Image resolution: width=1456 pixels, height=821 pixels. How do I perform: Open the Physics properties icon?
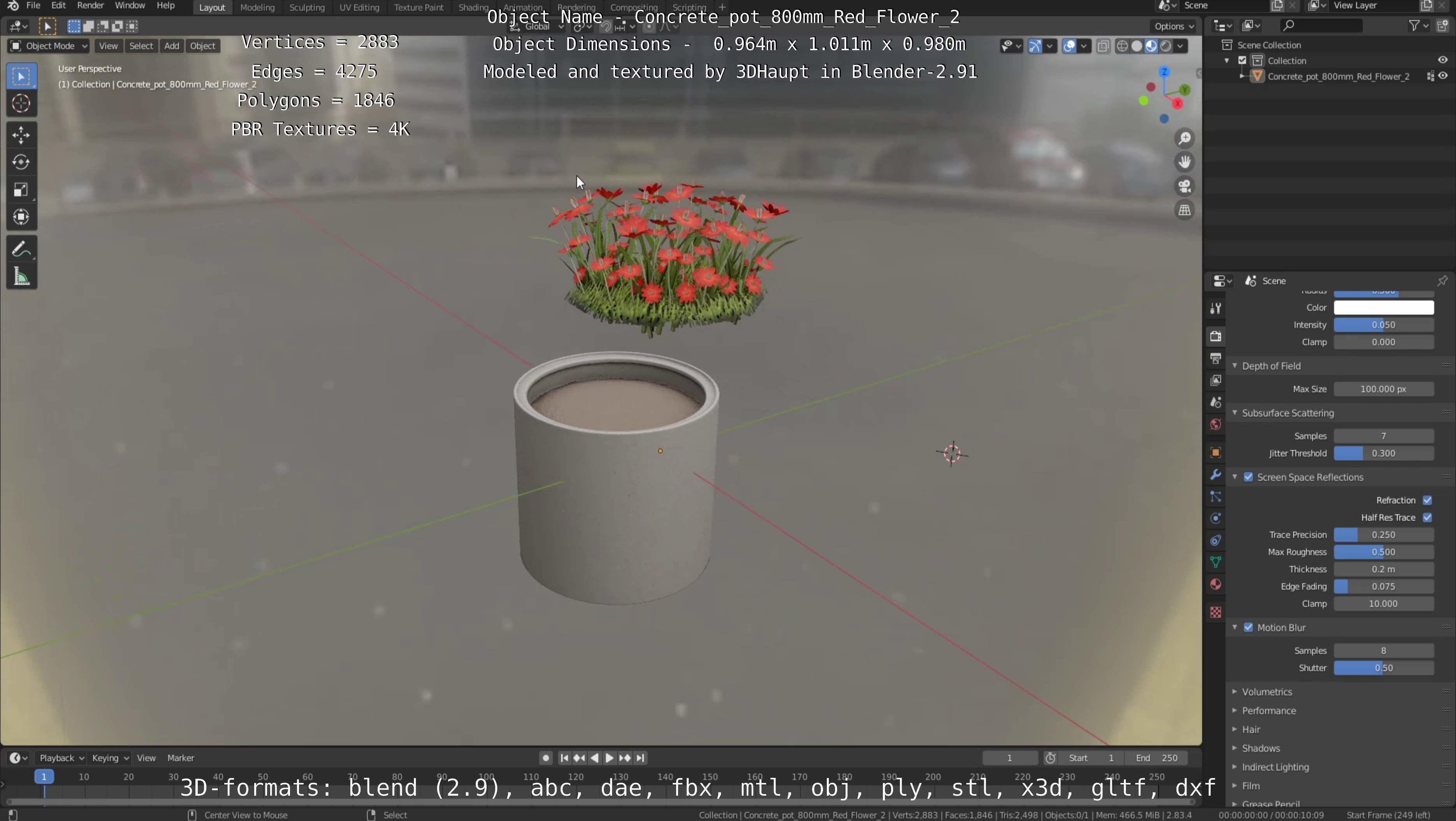coord(1215,518)
